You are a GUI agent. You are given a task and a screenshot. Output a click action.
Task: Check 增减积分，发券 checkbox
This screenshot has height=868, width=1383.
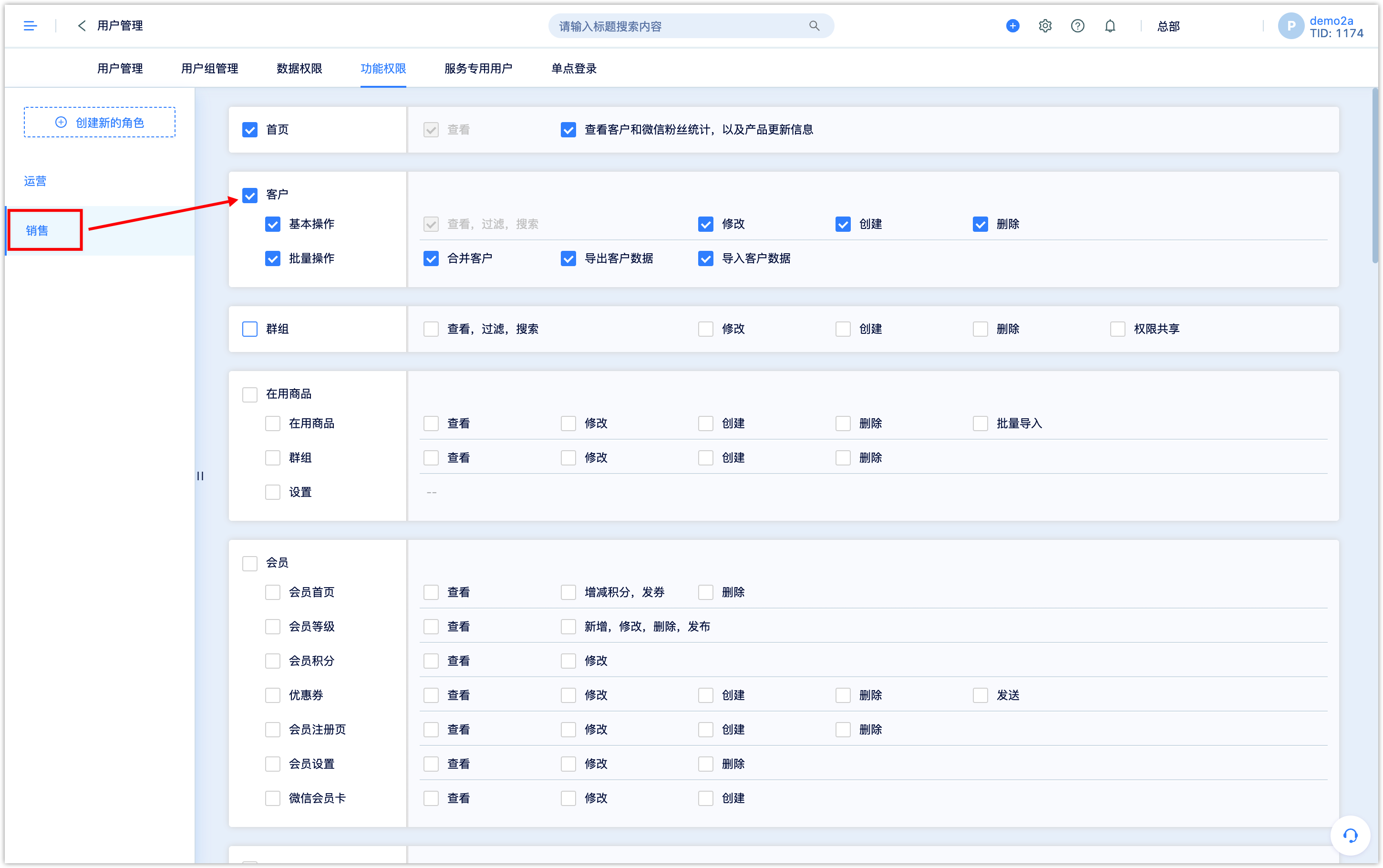click(568, 592)
